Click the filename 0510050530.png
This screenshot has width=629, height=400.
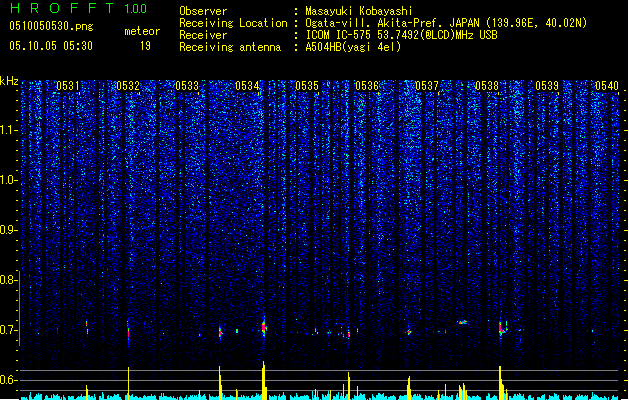pos(51,26)
